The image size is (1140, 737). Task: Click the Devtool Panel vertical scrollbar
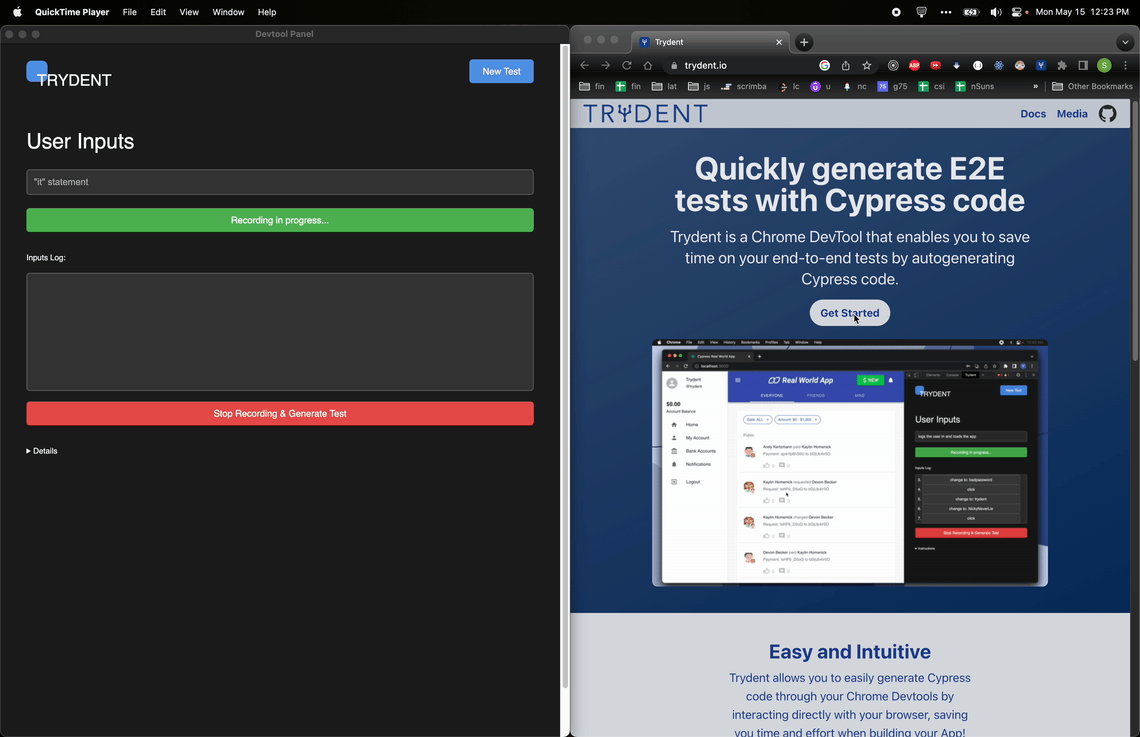(565, 367)
